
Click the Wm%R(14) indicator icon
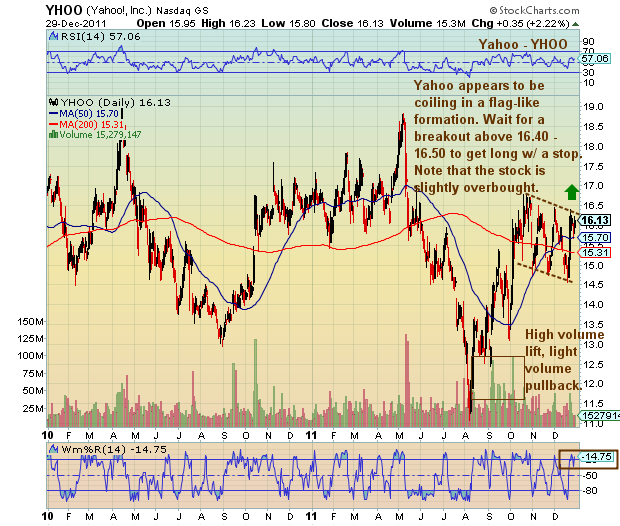53,450
